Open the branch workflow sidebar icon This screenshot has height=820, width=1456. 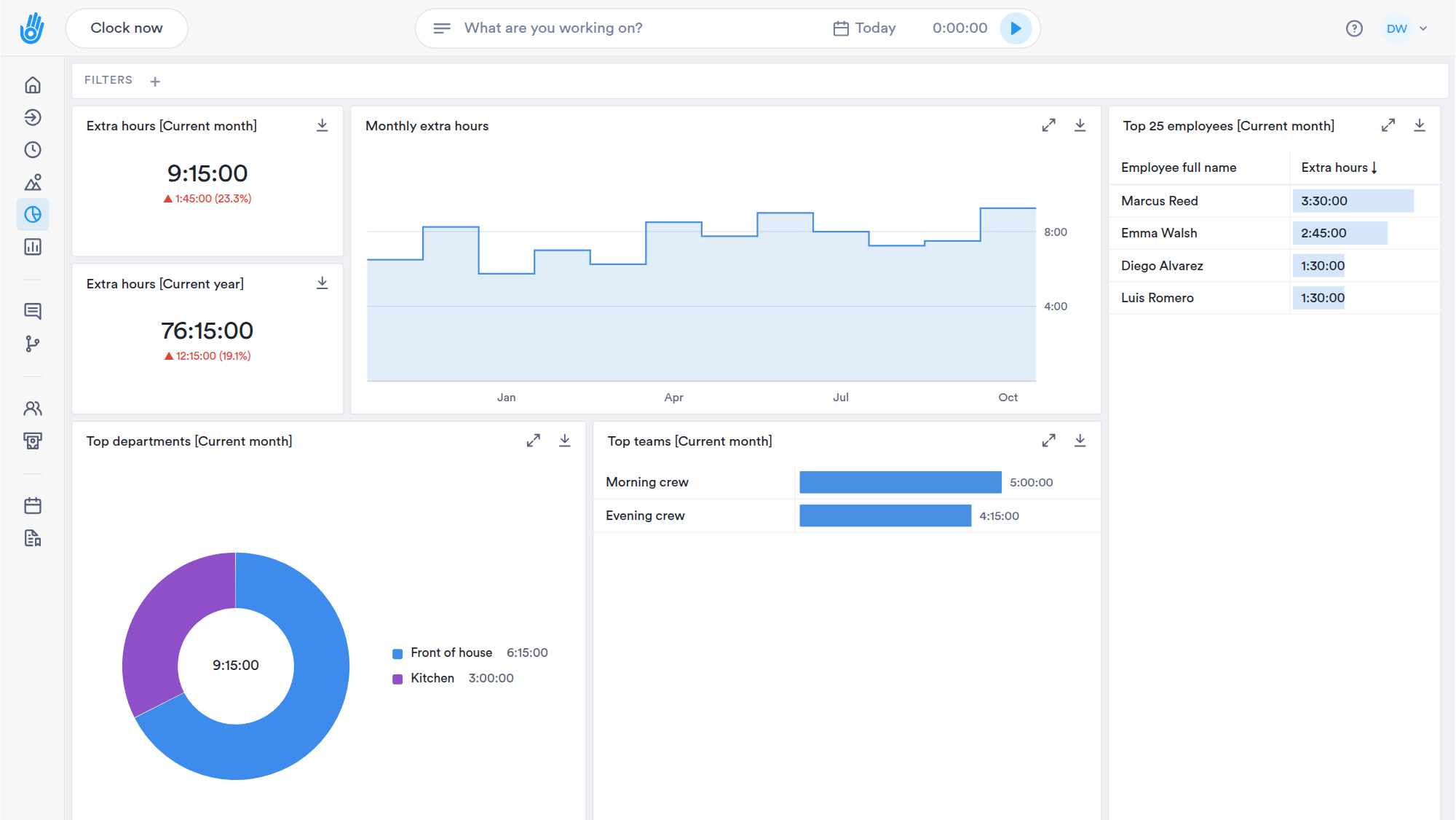pyautogui.click(x=33, y=344)
